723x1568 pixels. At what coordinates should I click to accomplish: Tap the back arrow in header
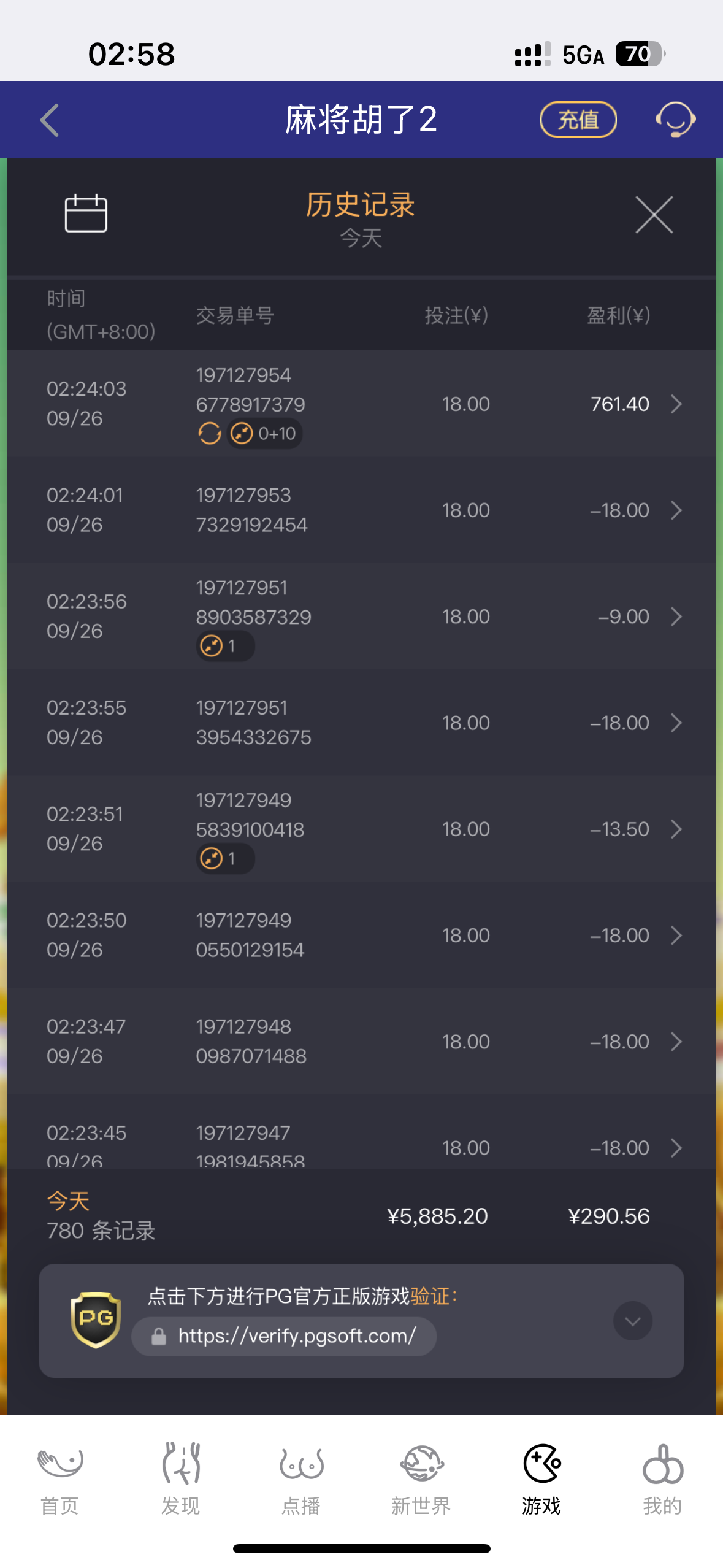(50, 120)
